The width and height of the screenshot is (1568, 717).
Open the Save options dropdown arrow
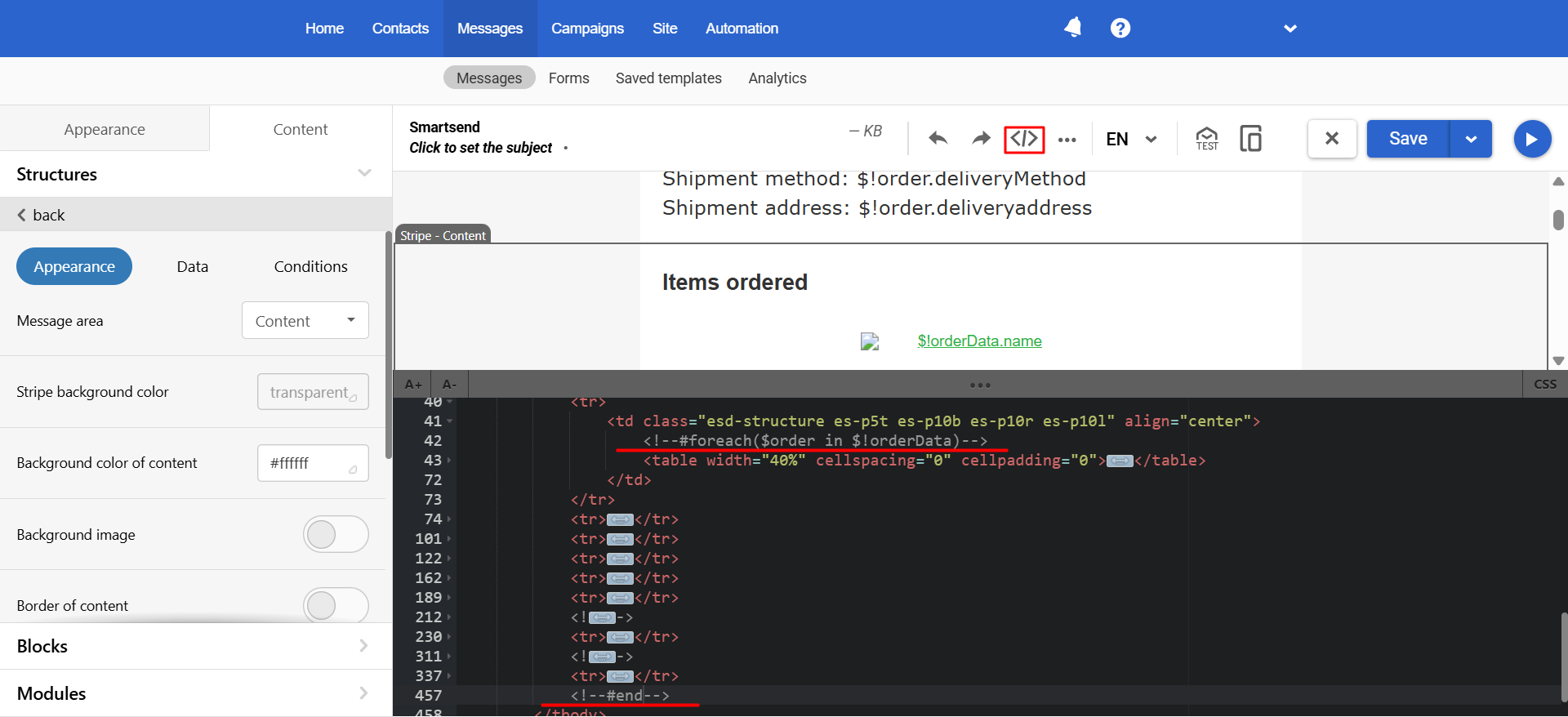[x=1471, y=139]
